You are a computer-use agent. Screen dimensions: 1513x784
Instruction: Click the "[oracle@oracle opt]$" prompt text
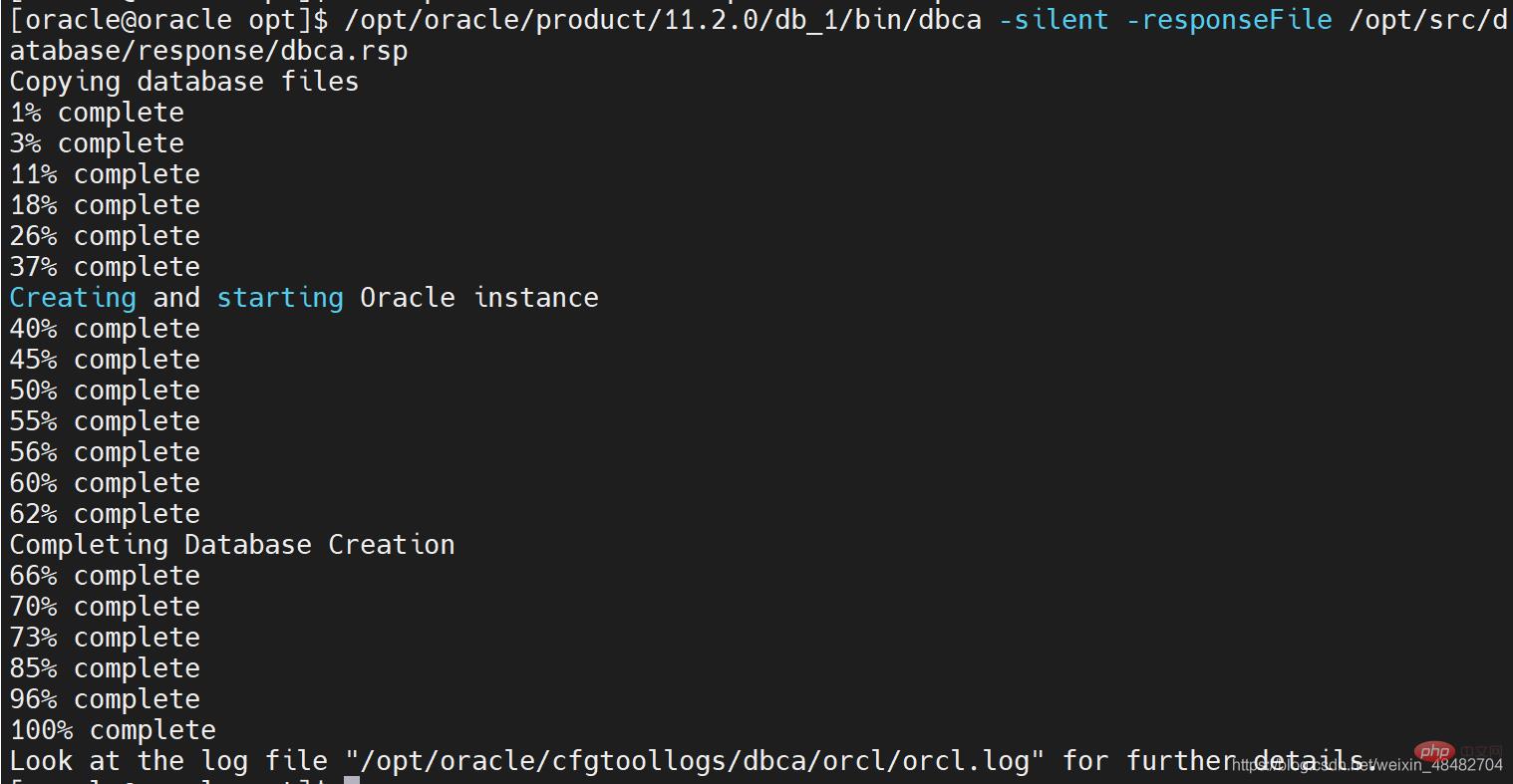(x=168, y=19)
